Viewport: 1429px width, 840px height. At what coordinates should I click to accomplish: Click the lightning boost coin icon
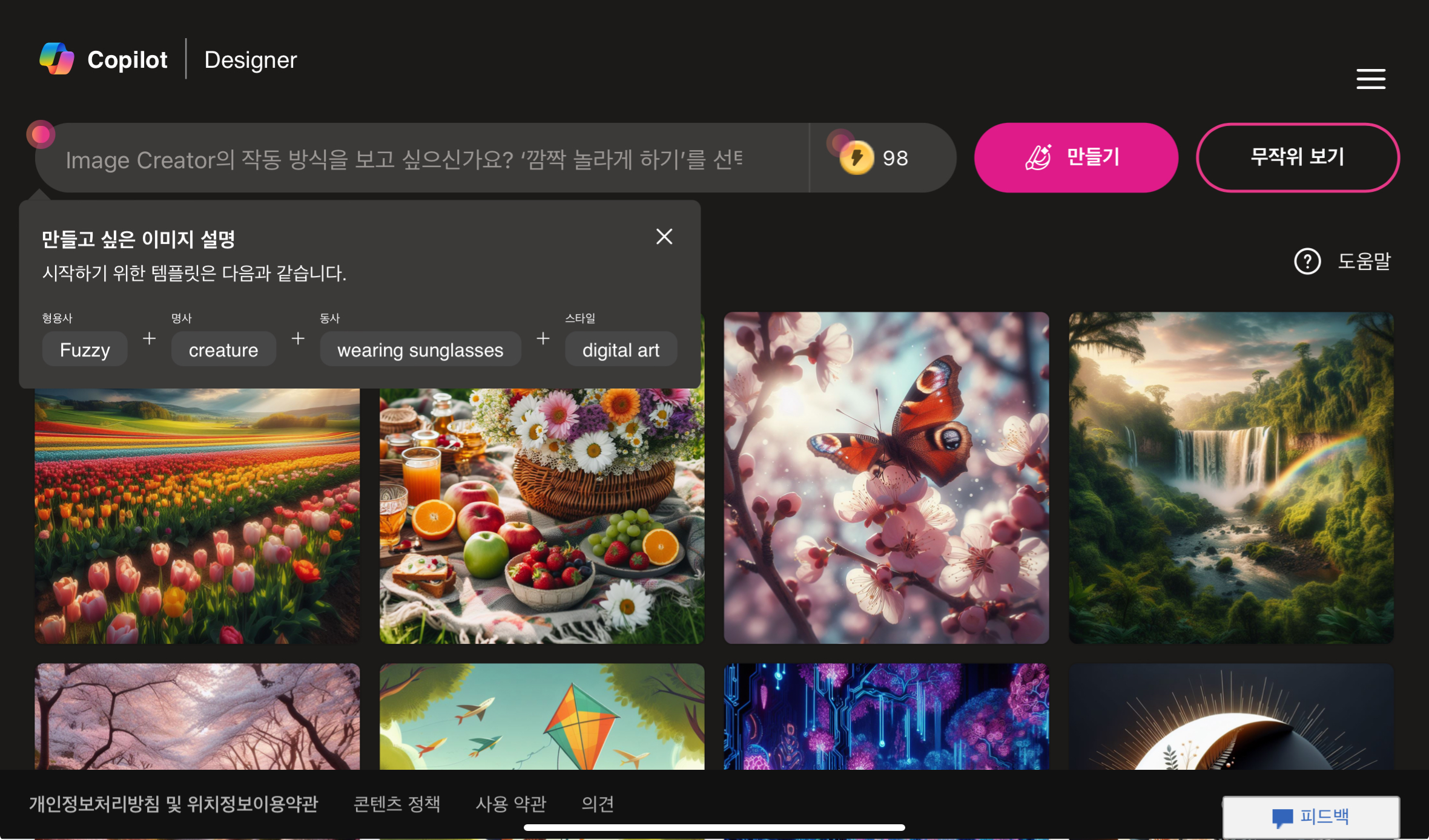(856, 157)
